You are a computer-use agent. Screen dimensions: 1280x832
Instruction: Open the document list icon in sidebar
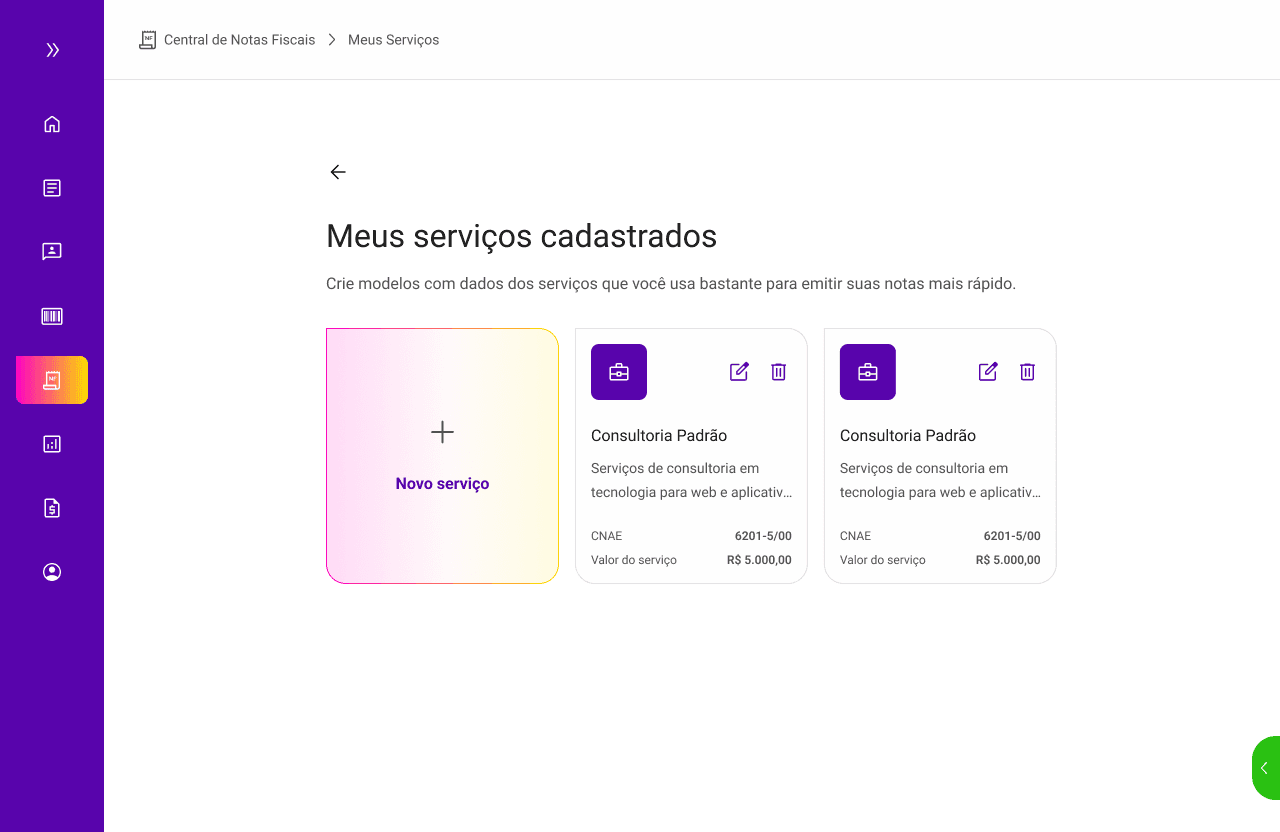tap(52, 188)
